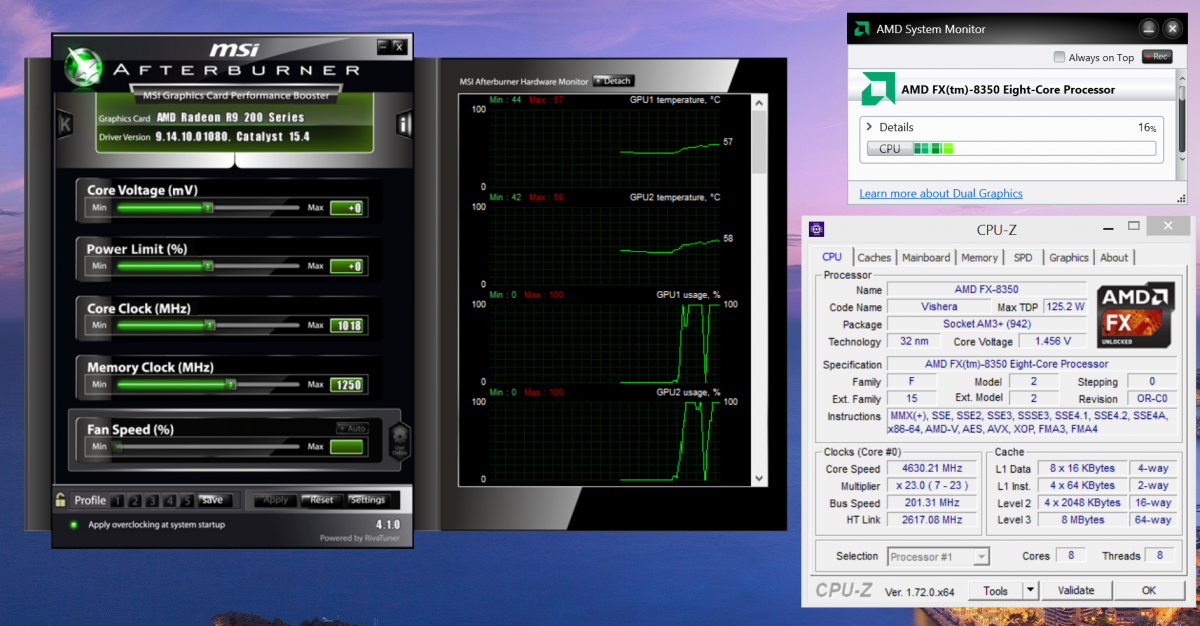Click the hardware monitor vertical scrollbar

click(x=760, y=290)
